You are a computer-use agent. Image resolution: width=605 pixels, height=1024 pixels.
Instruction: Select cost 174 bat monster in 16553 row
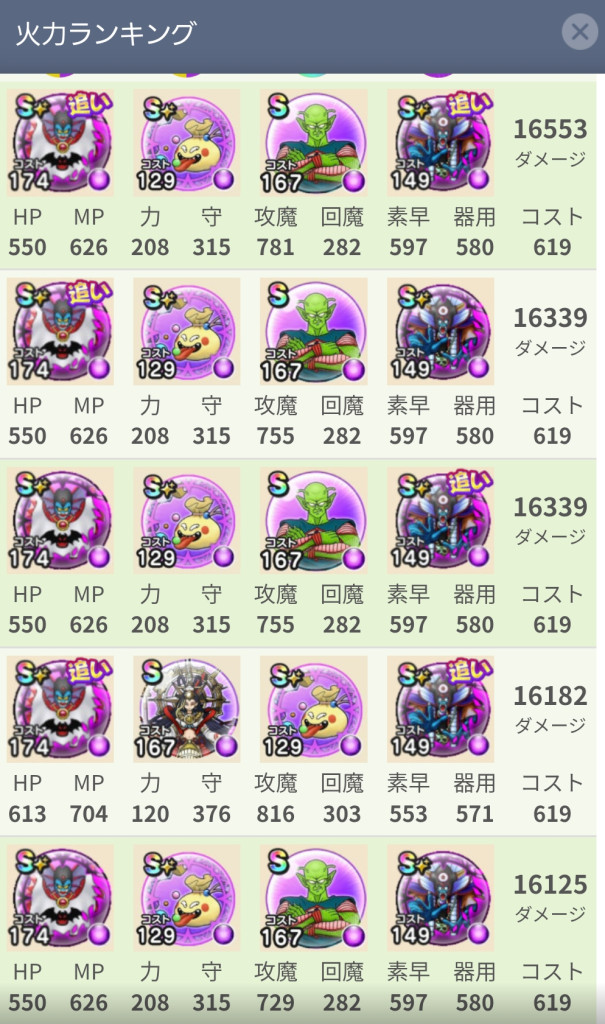click(x=60, y=143)
